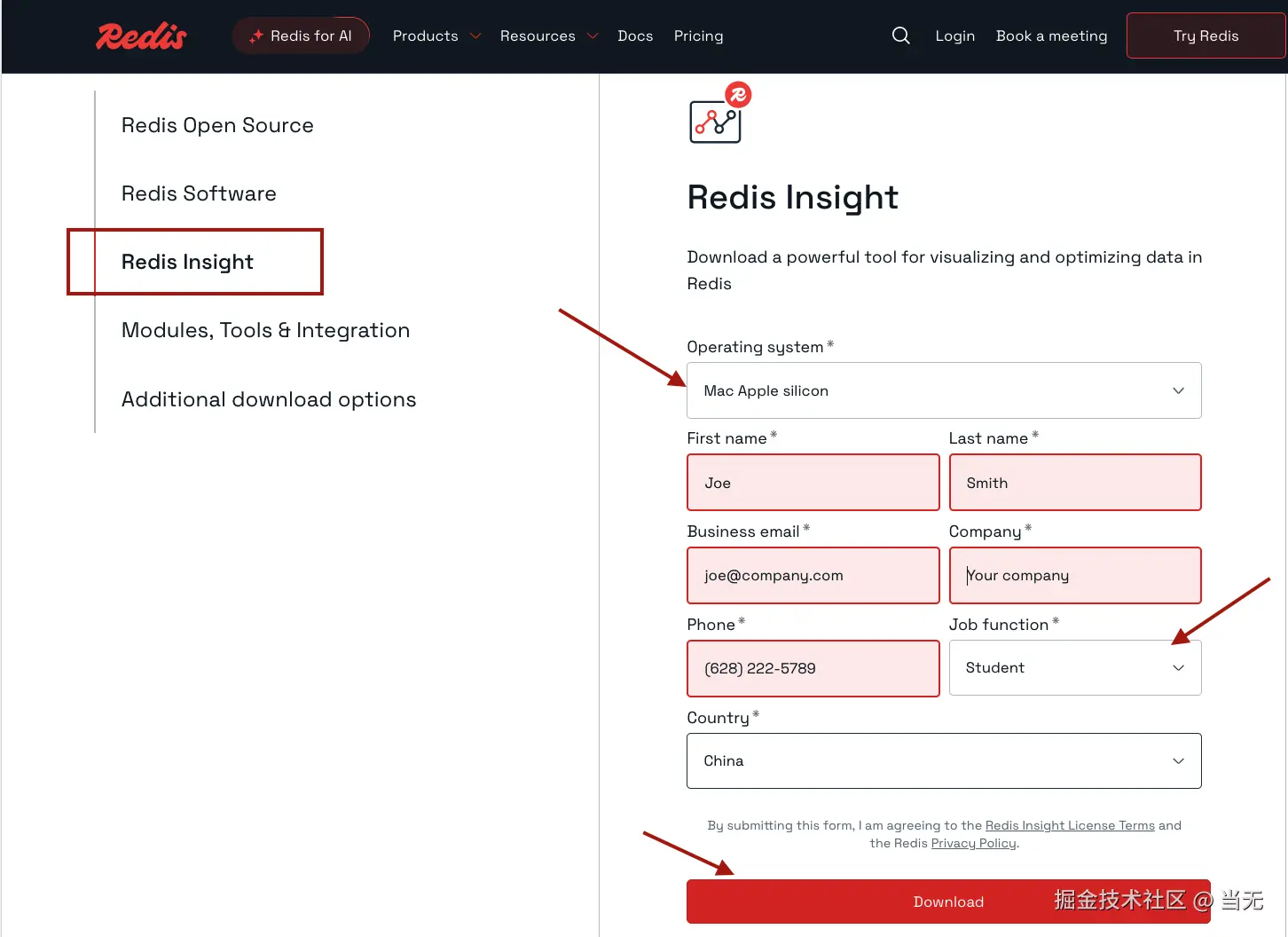Open the Products menu
This screenshot has height=937, width=1288.
click(436, 35)
